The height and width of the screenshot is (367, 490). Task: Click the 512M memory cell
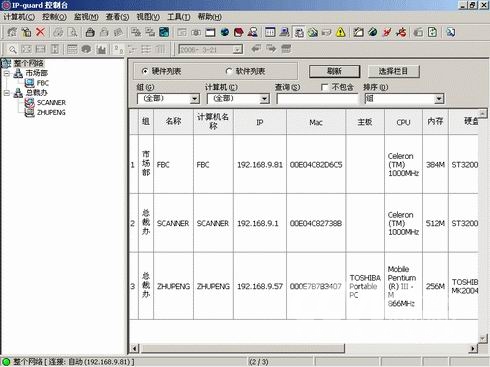(x=435, y=223)
